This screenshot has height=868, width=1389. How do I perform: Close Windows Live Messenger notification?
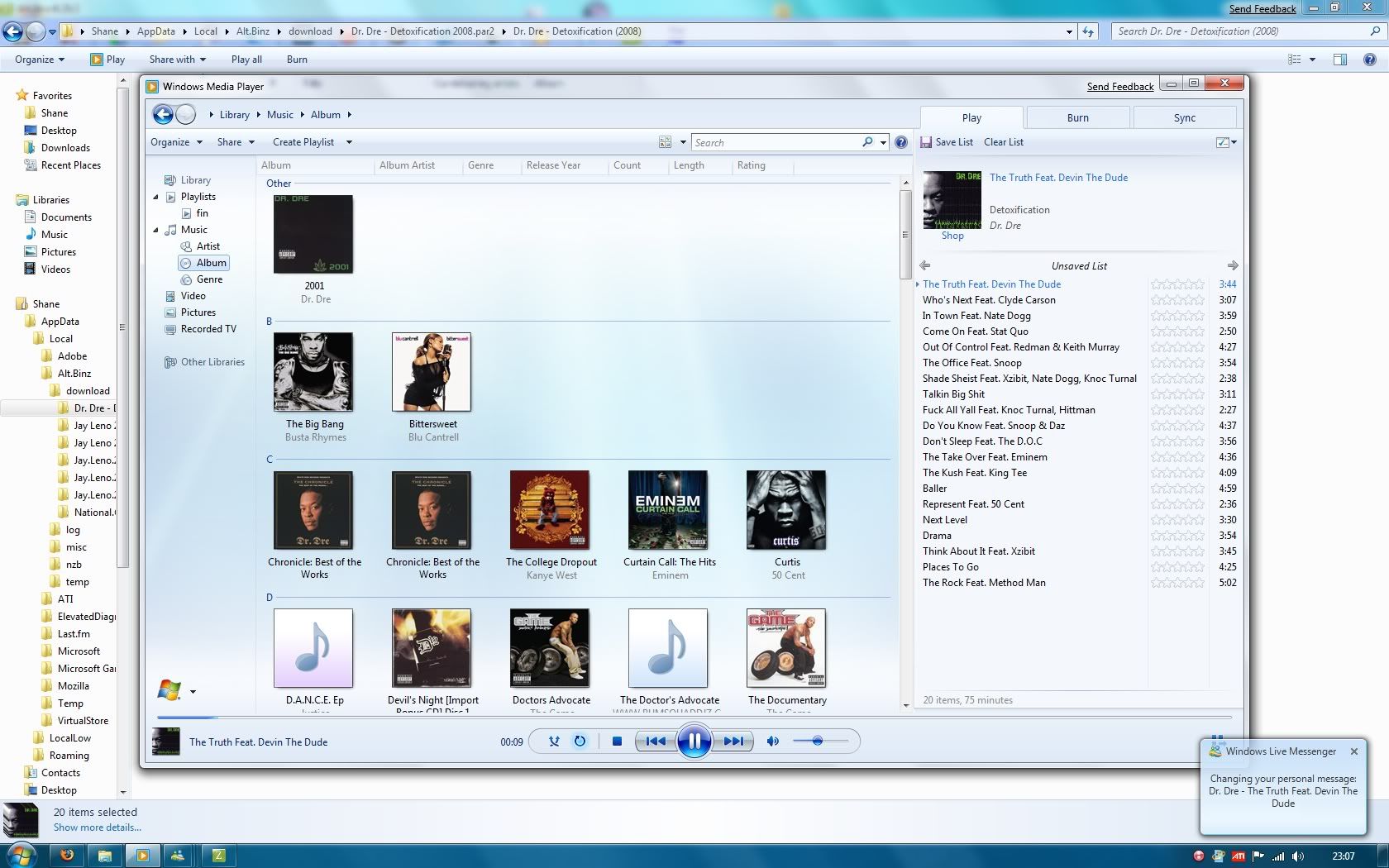tap(1353, 751)
